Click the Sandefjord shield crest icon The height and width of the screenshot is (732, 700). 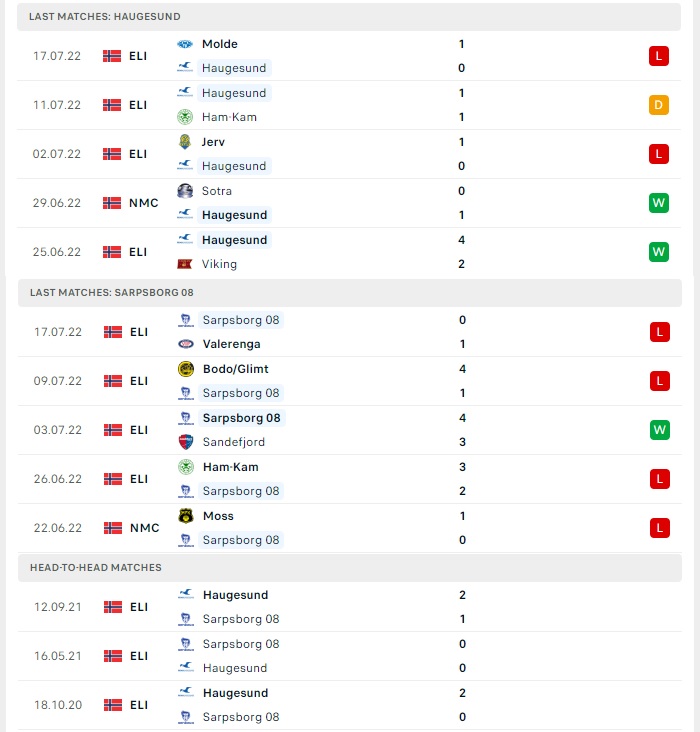tap(186, 442)
